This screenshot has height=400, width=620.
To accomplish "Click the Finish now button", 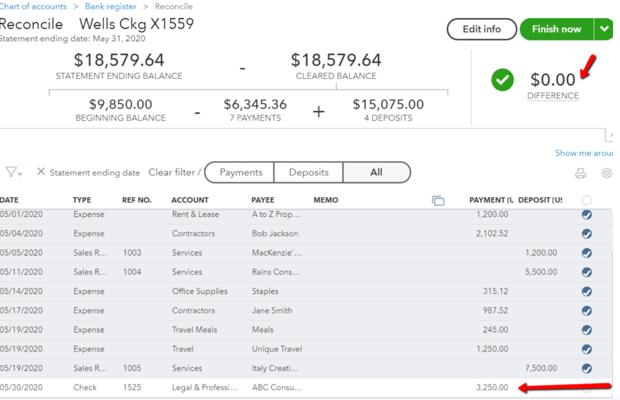I will pyautogui.click(x=556, y=29).
